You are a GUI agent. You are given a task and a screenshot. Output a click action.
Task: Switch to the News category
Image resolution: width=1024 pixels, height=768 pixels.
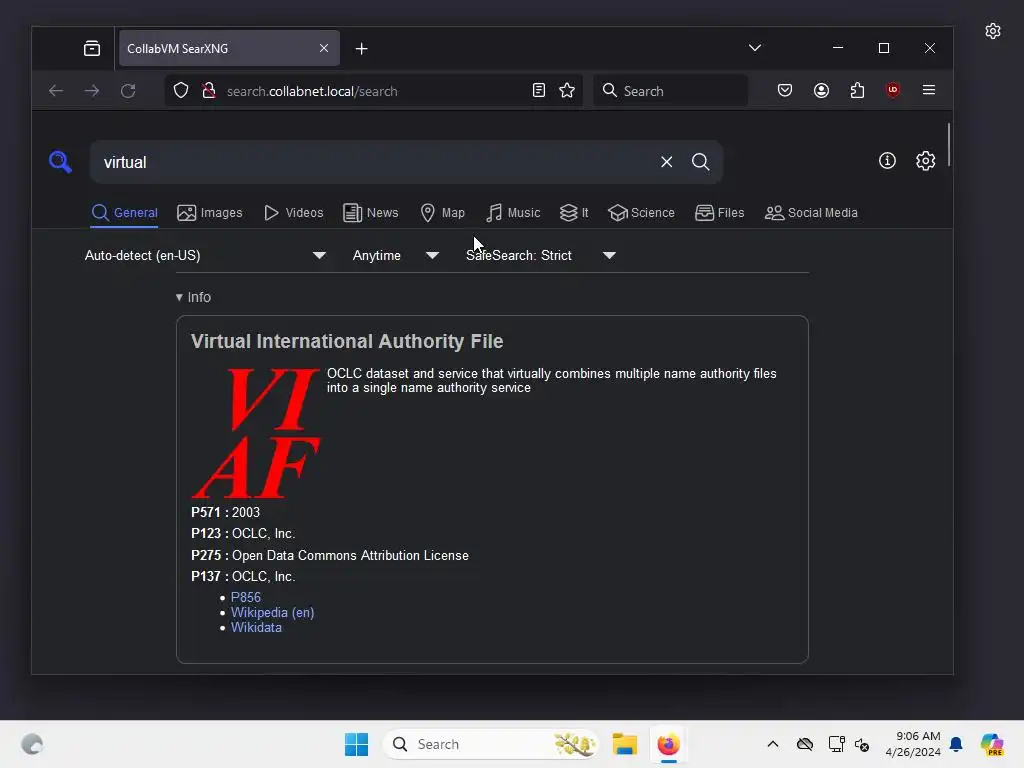371,213
